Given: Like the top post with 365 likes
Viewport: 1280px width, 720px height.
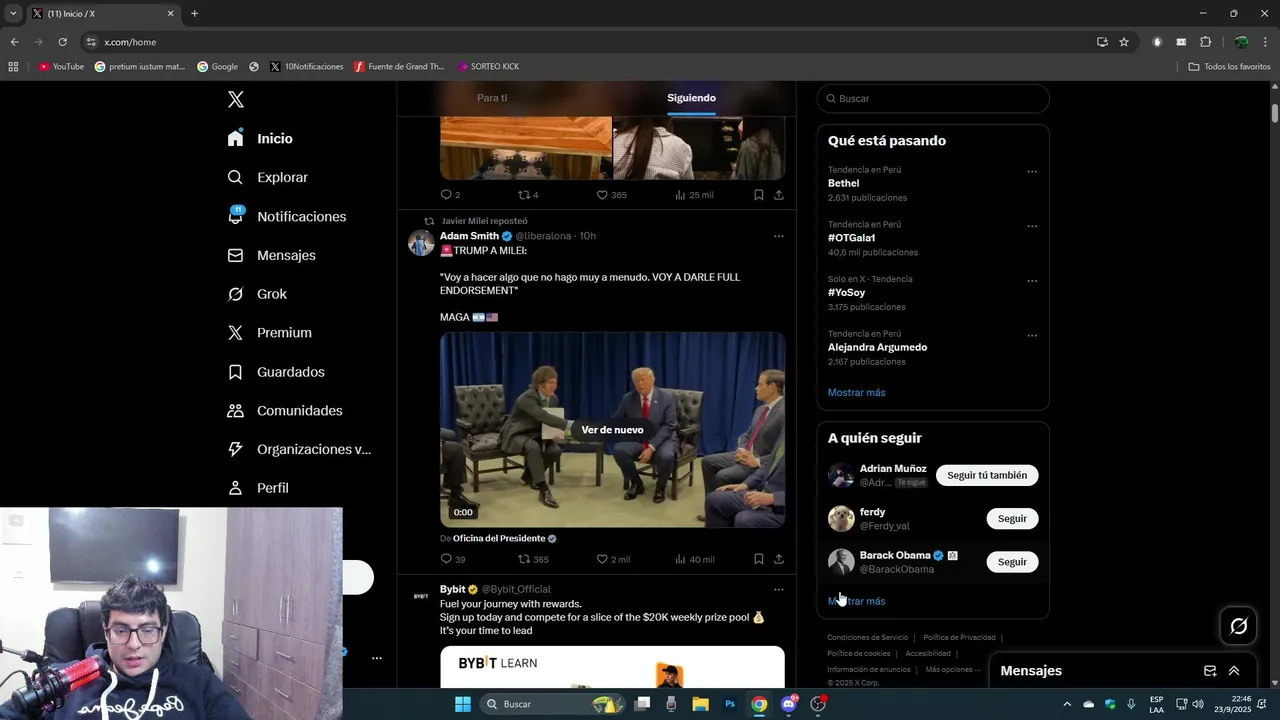Looking at the screenshot, I should click(611, 195).
